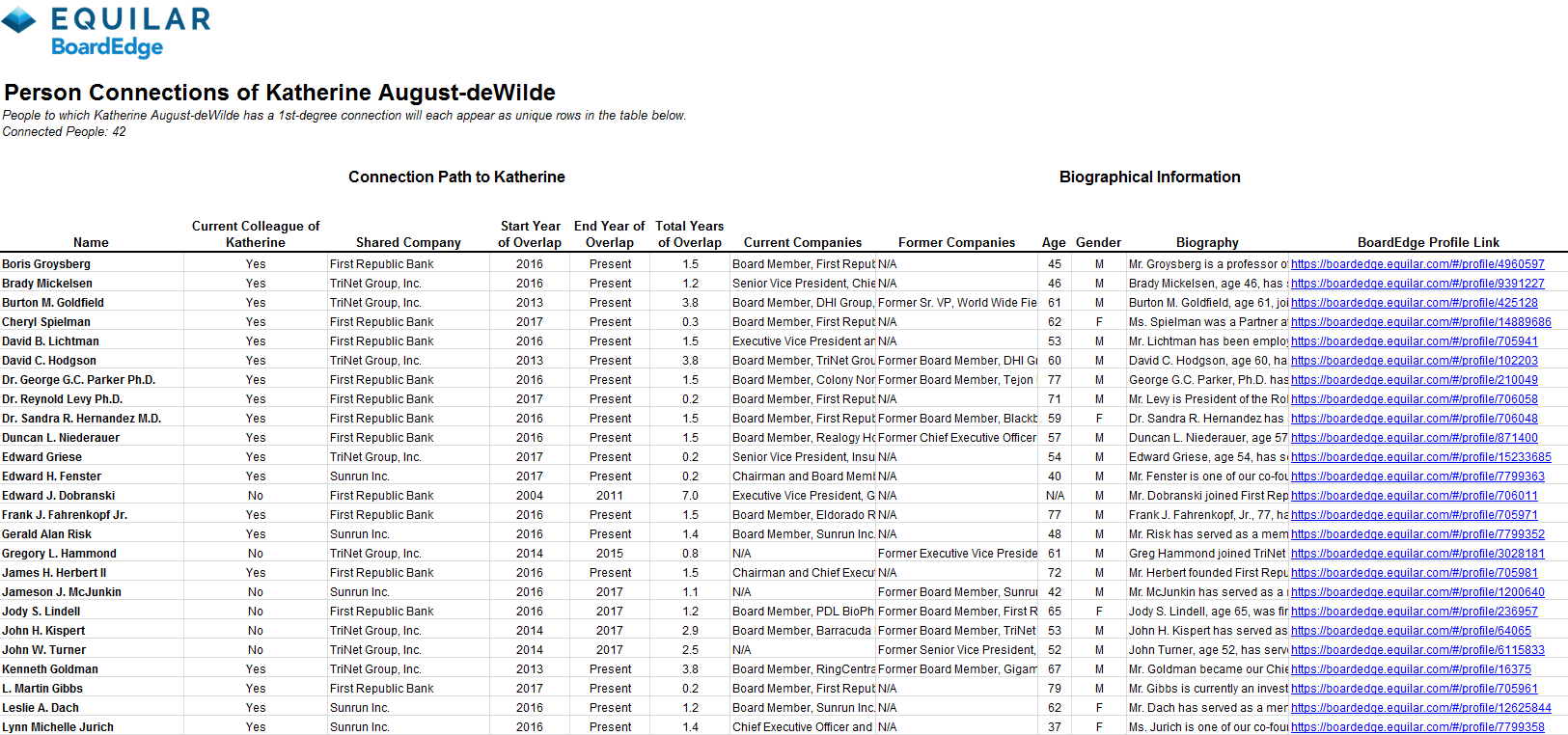Click James H. Herbert II's Chairman and Chief Executive cell
Screen dimensions: 1568x735
pos(804,573)
